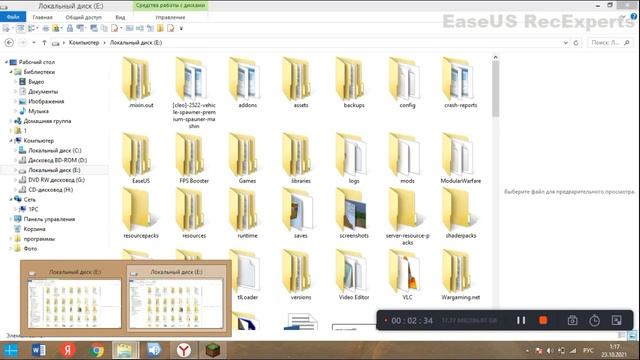Open CD-дисковод (H:) in the tree
The image size is (640, 360).
coord(46,189)
